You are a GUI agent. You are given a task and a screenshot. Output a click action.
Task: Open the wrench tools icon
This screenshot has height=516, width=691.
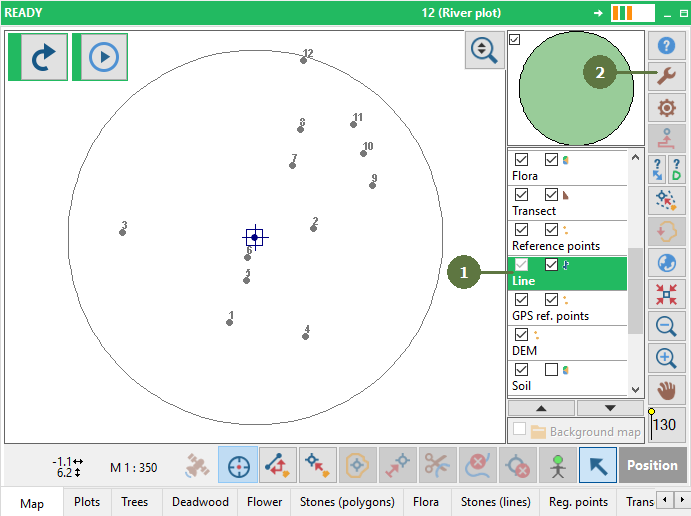click(666, 76)
